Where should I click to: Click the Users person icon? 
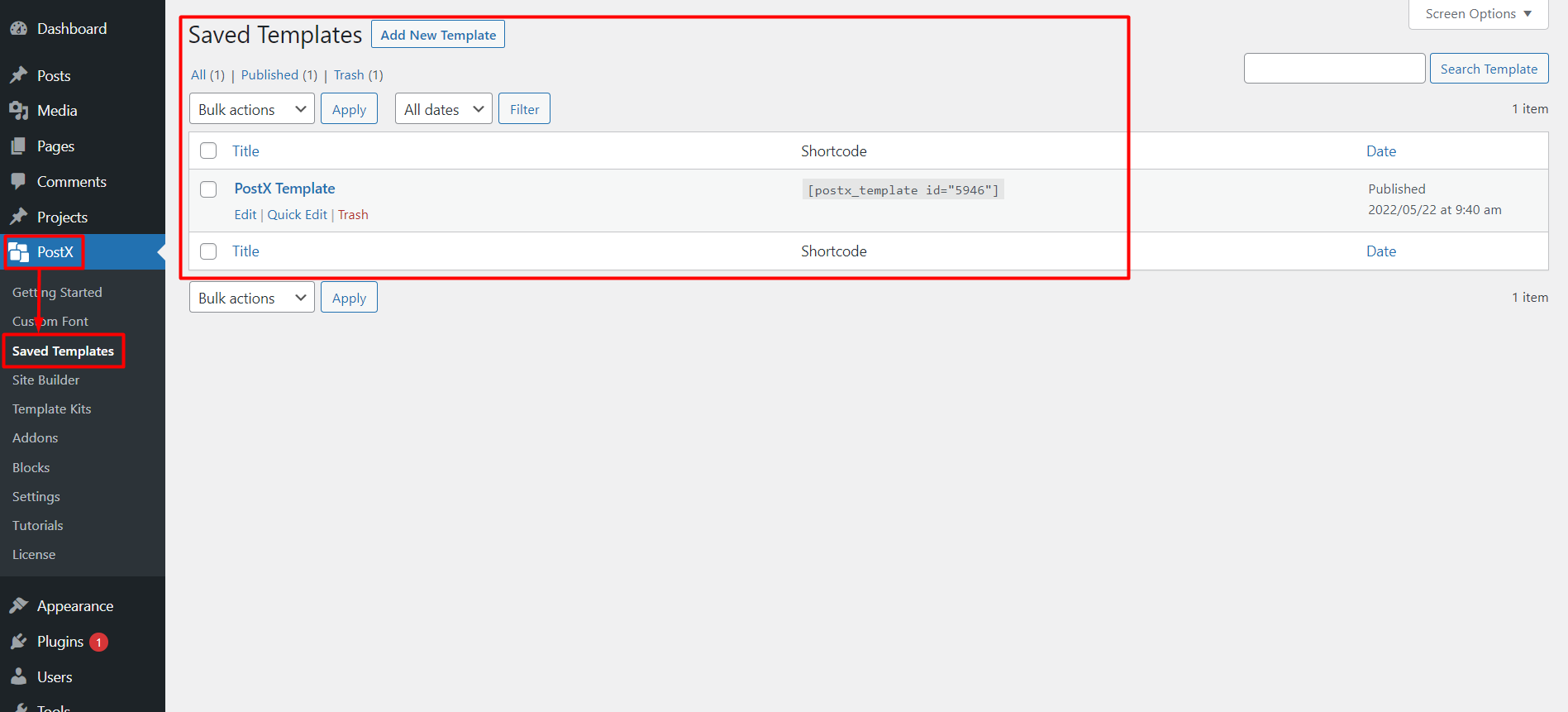18,677
